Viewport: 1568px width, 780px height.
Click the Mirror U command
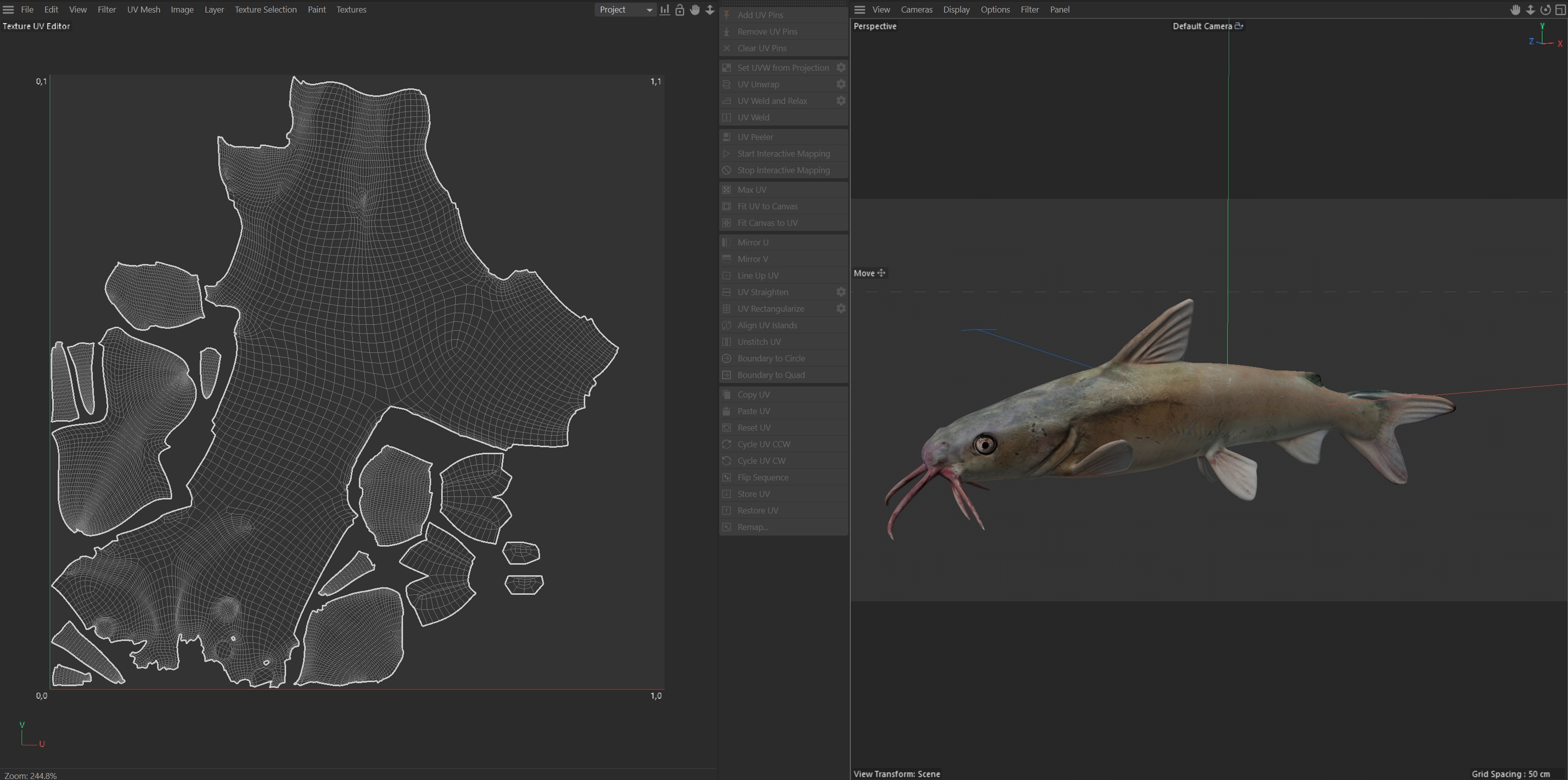point(752,242)
